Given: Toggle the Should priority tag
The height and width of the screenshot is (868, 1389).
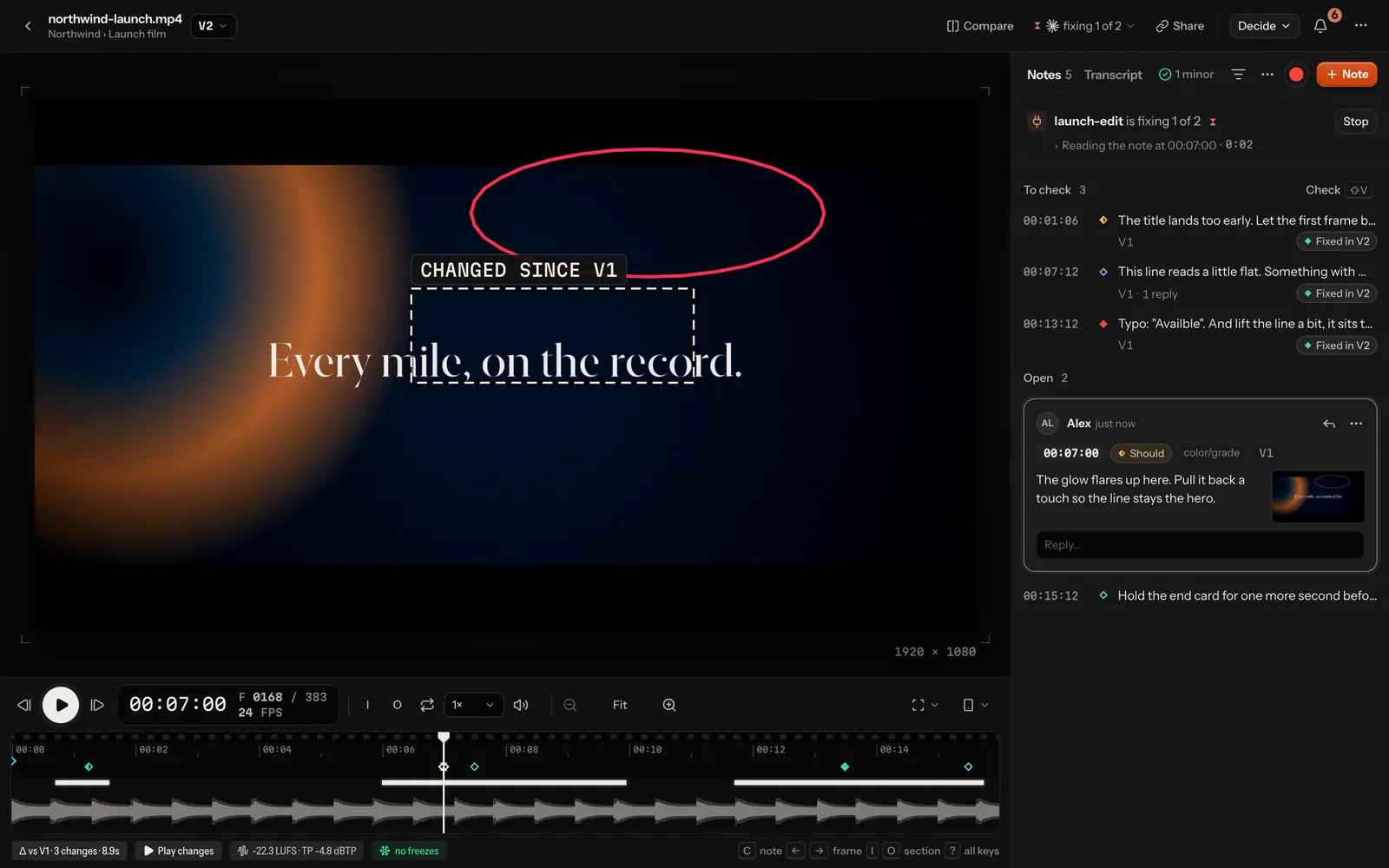Looking at the screenshot, I should tap(1141, 453).
